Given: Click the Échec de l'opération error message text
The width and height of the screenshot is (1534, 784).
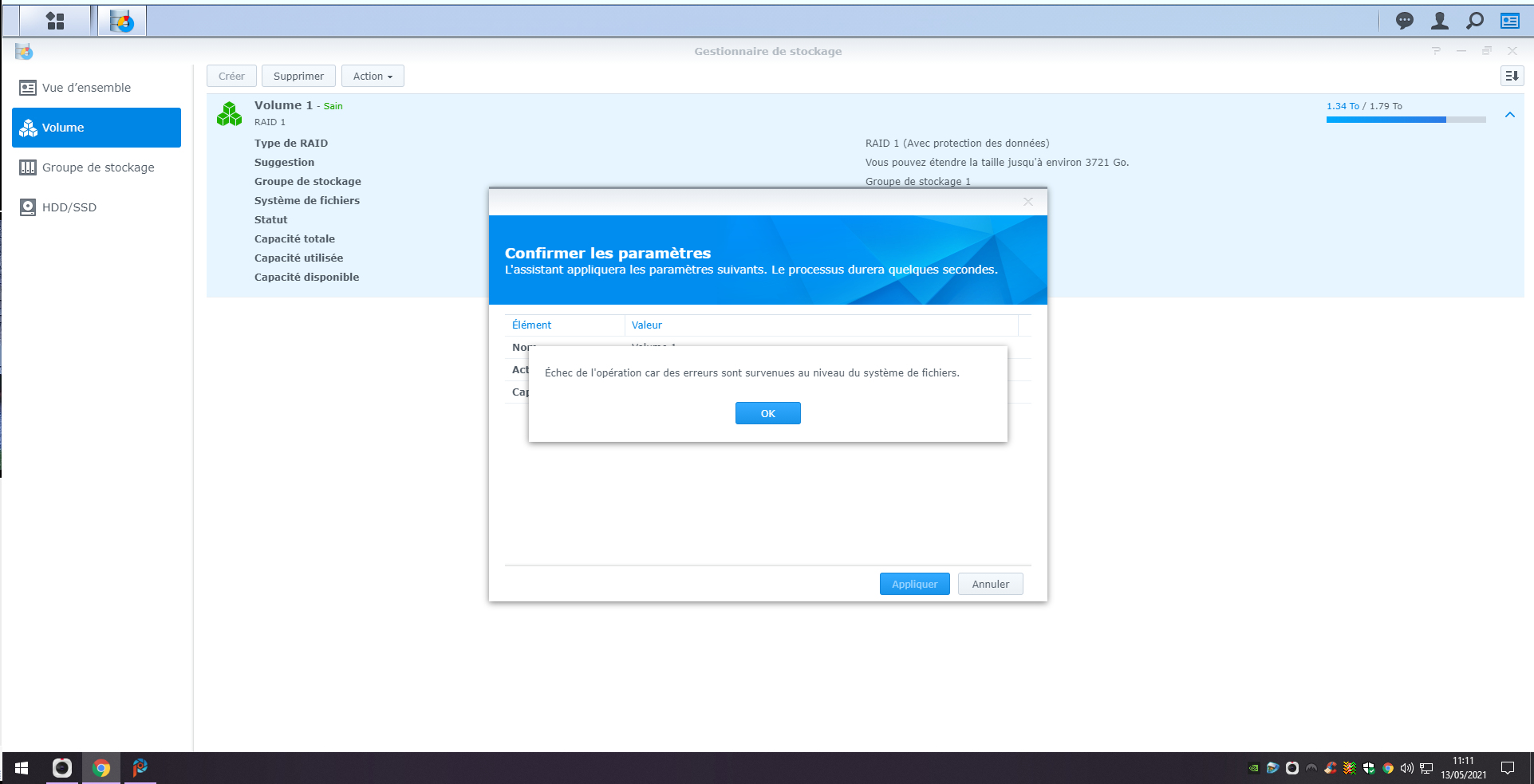Looking at the screenshot, I should (x=752, y=372).
